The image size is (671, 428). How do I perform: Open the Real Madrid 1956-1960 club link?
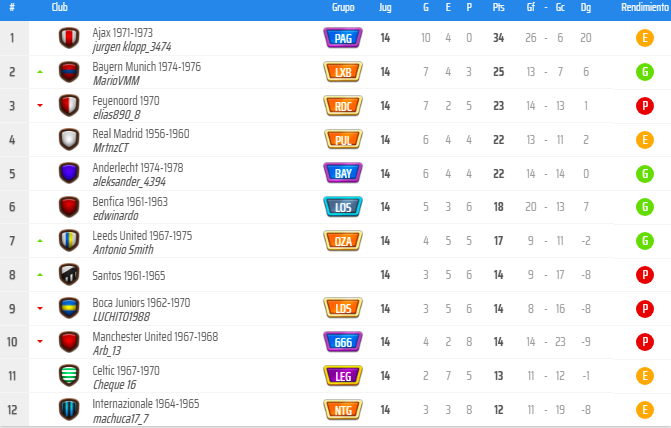(x=141, y=134)
